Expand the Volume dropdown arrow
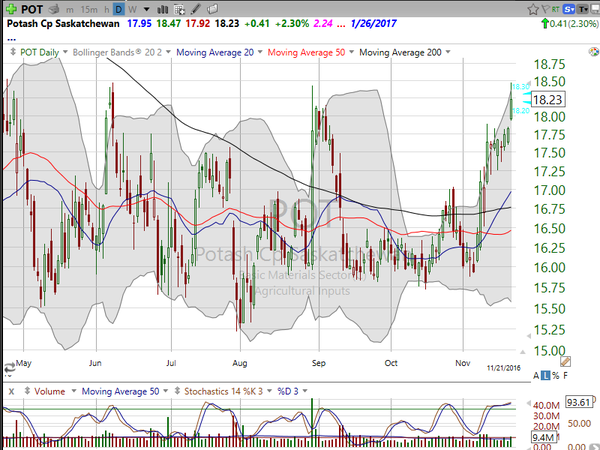The width and height of the screenshot is (600, 450). [x=74, y=391]
